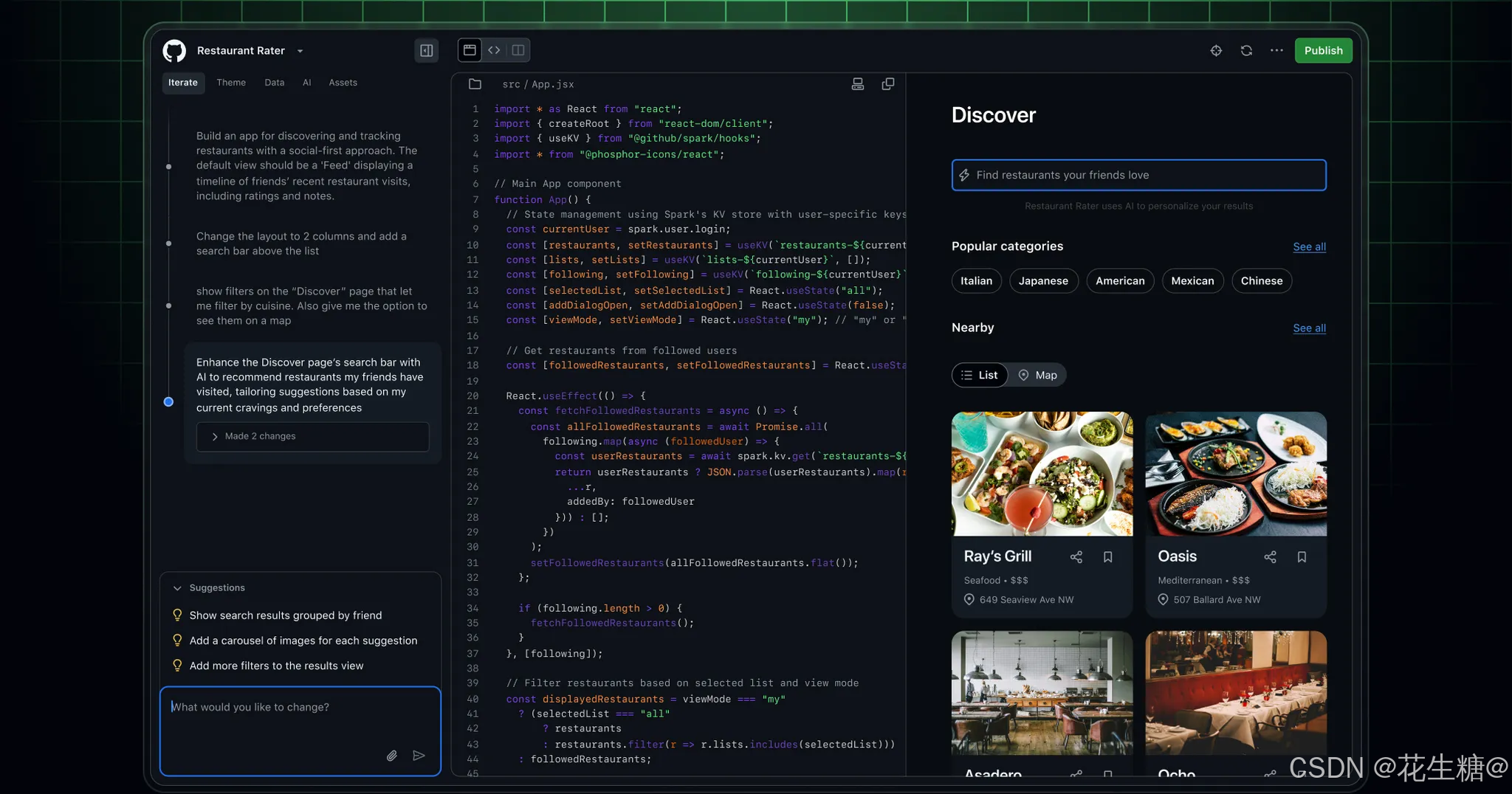Choose Add more filters to results view
Image resolution: width=1512 pixels, height=794 pixels.
click(276, 666)
